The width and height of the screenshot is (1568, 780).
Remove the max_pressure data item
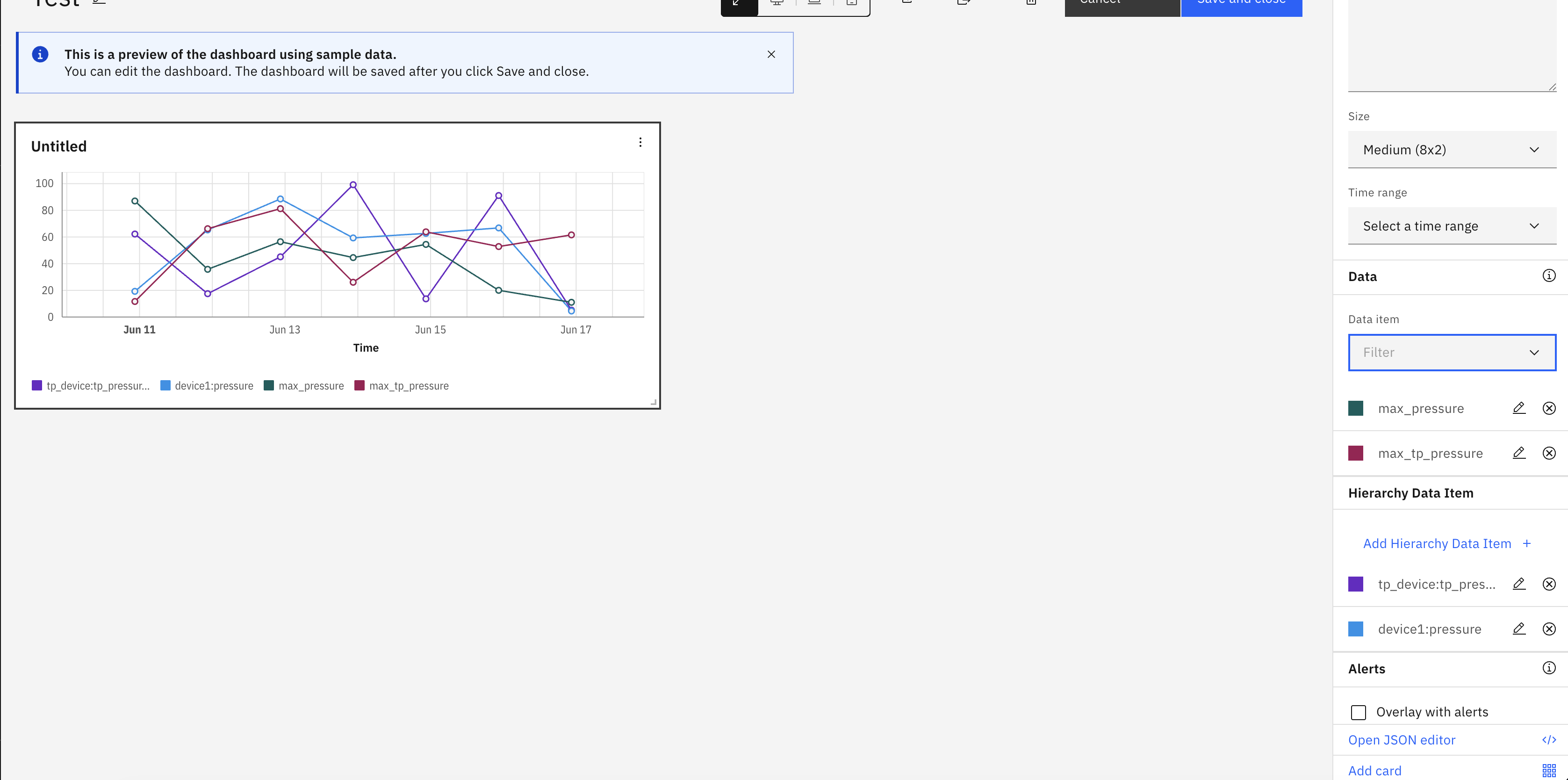point(1549,408)
